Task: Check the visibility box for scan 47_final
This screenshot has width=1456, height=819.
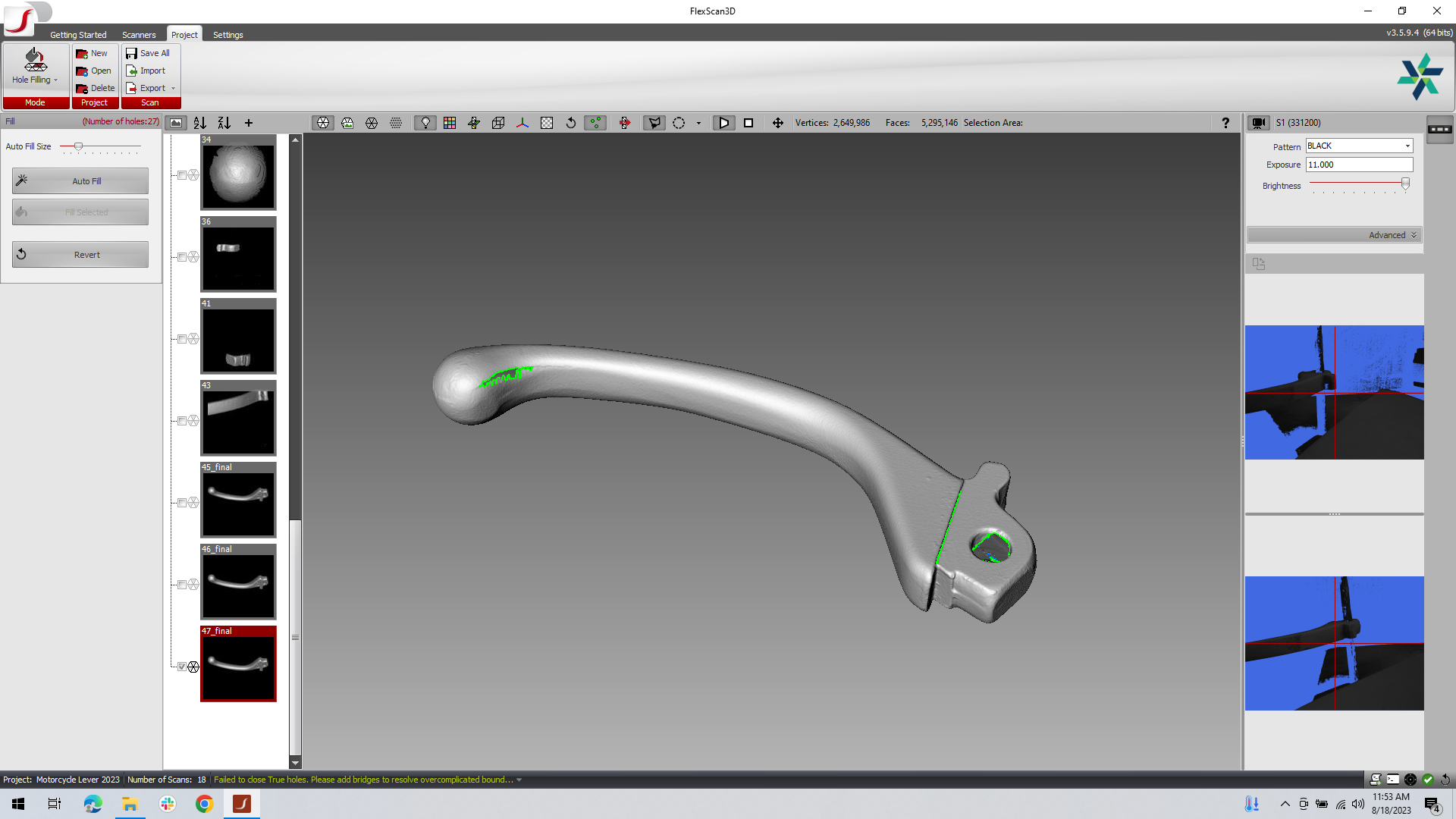Action: pyautogui.click(x=182, y=667)
